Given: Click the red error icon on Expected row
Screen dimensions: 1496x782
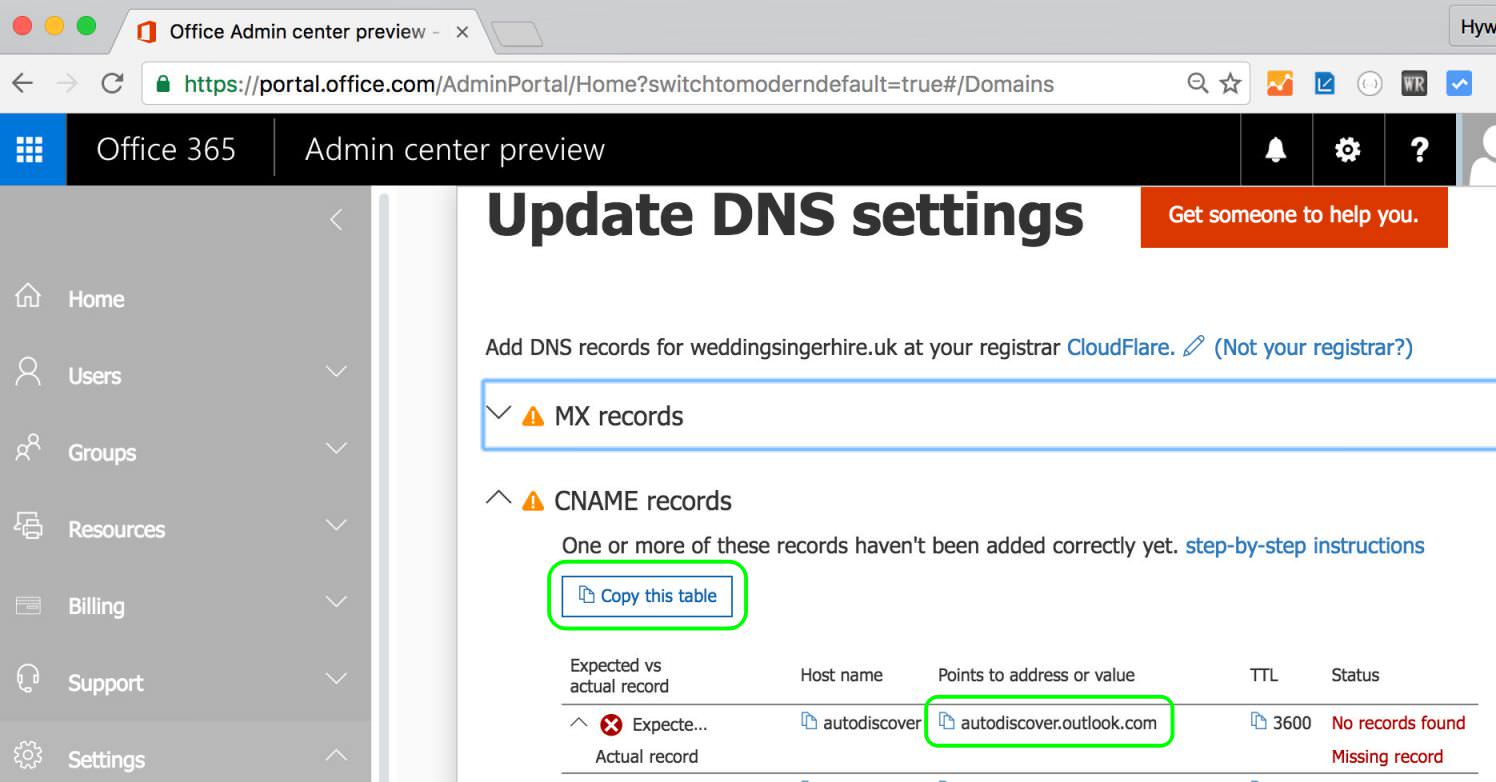Looking at the screenshot, I should [611, 725].
